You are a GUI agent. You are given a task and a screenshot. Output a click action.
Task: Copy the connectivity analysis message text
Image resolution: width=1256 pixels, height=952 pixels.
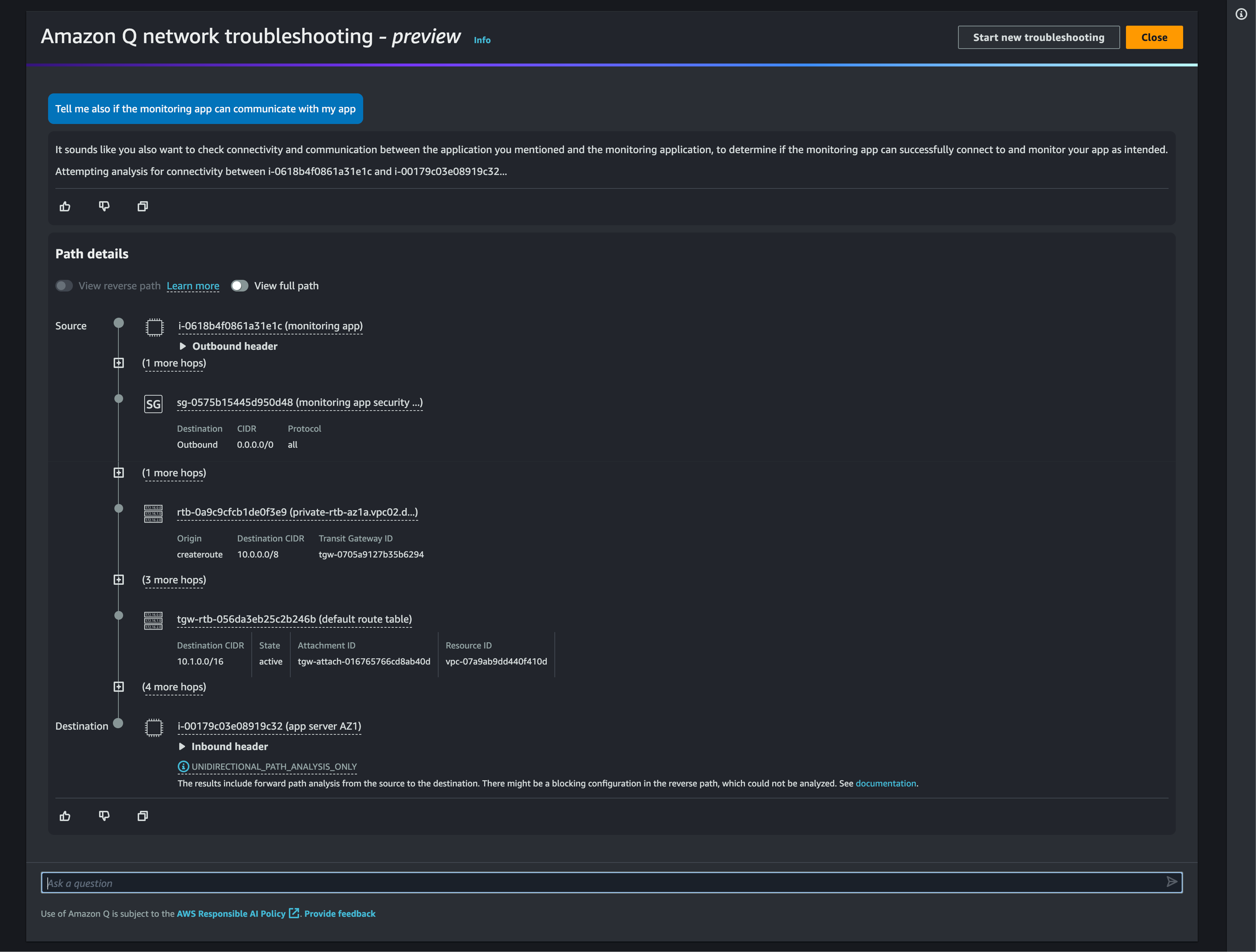point(142,207)
